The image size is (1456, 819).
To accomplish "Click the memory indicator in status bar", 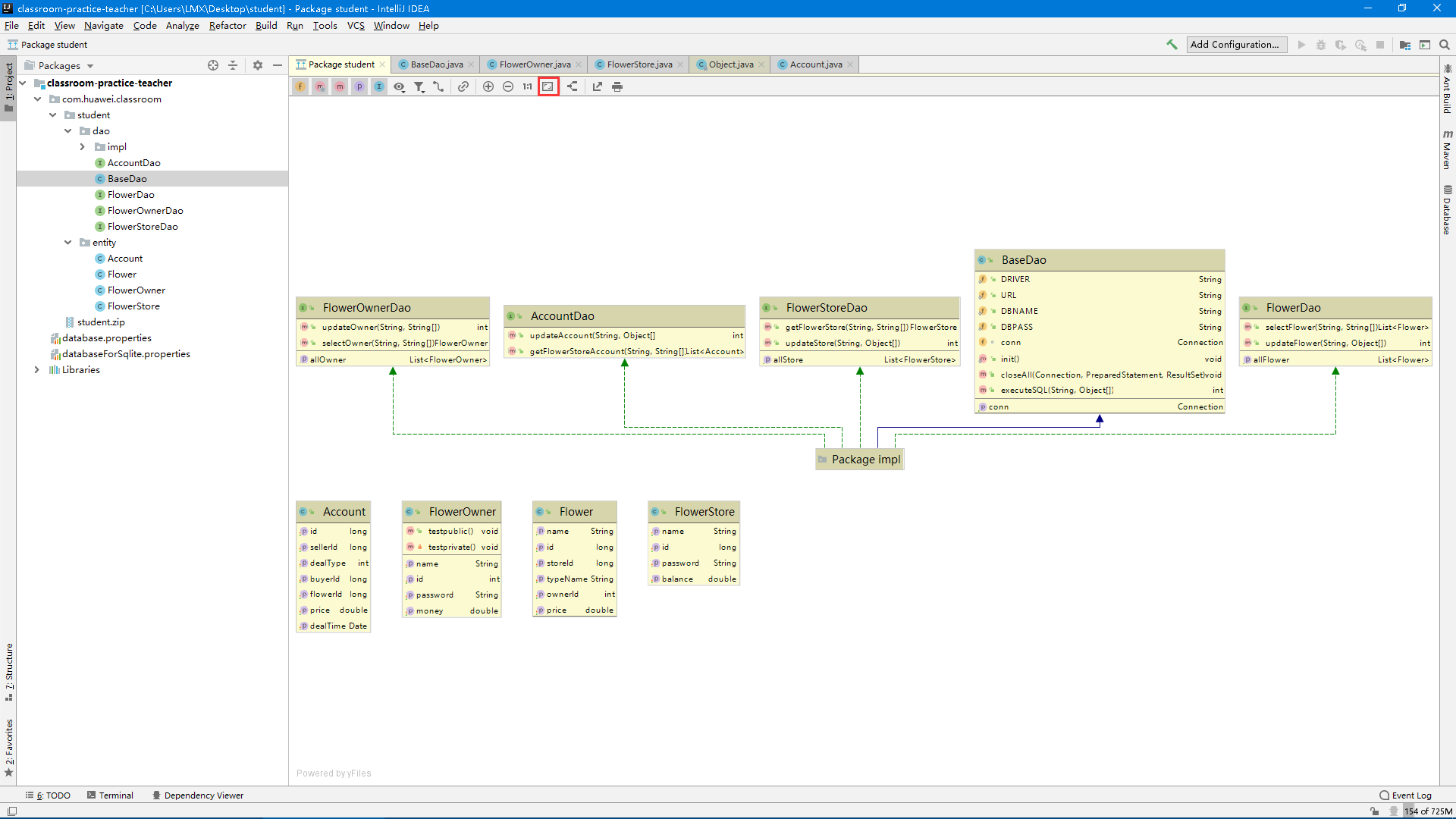I will (x=1427, y=811).
